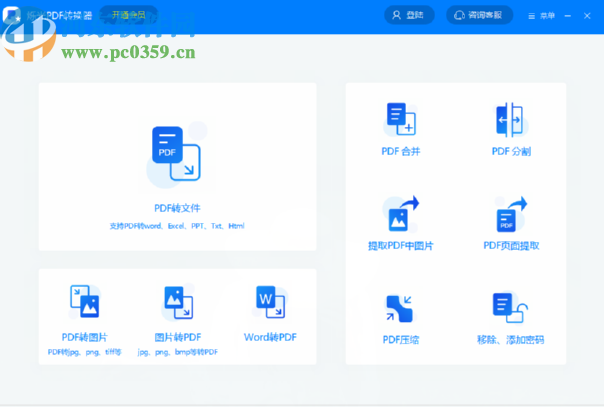Screen dimensions: 604x407
Task: Open the PDF转文件 conversion icon
Action: 176,154
